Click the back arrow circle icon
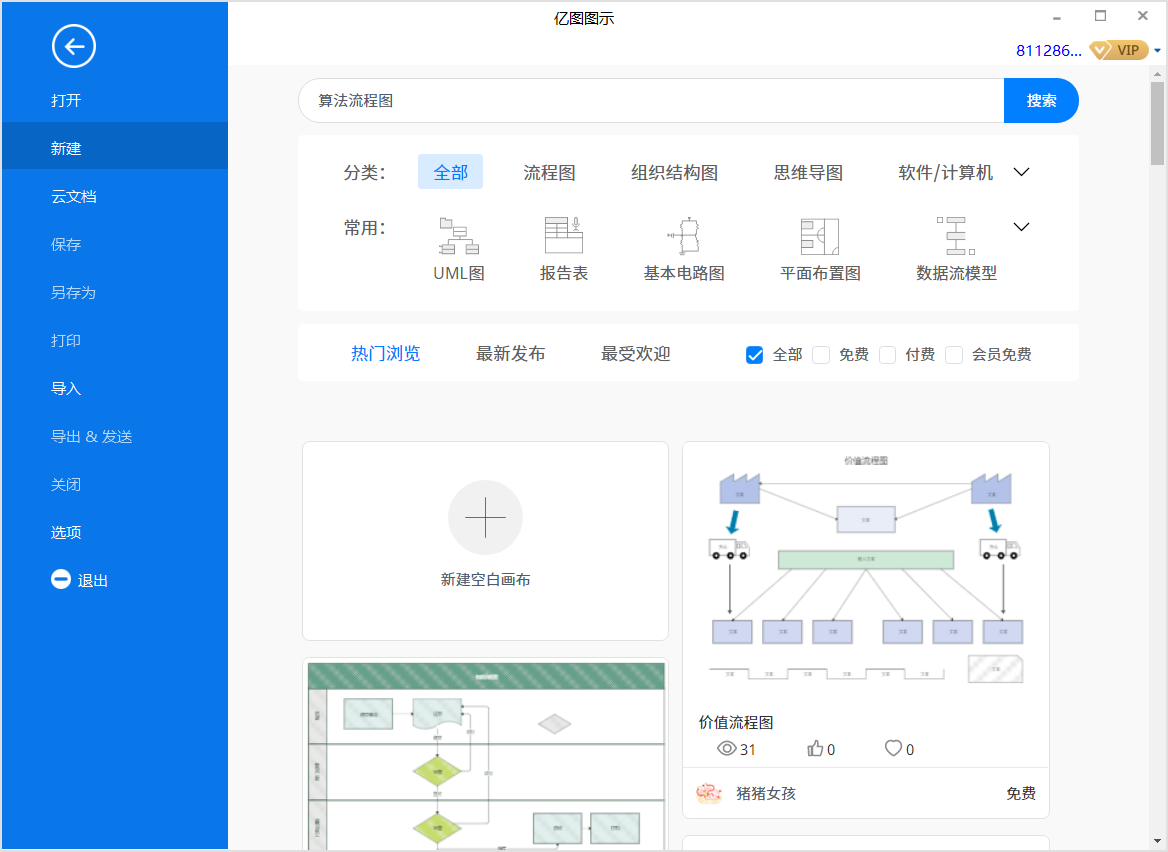This screenshot has height=852, width=1168. pyautogui.click(x=74, y=46)
